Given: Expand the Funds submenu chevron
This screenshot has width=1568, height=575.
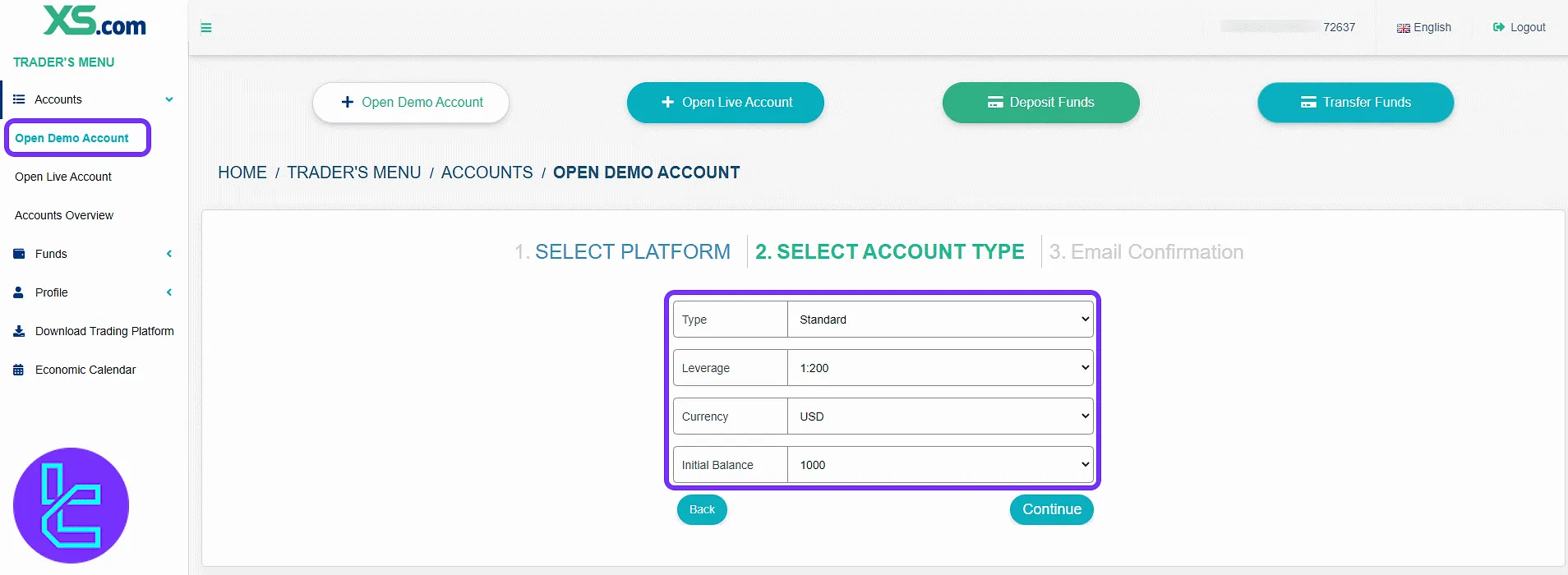Looking at the screenshot, I should 169,254.
